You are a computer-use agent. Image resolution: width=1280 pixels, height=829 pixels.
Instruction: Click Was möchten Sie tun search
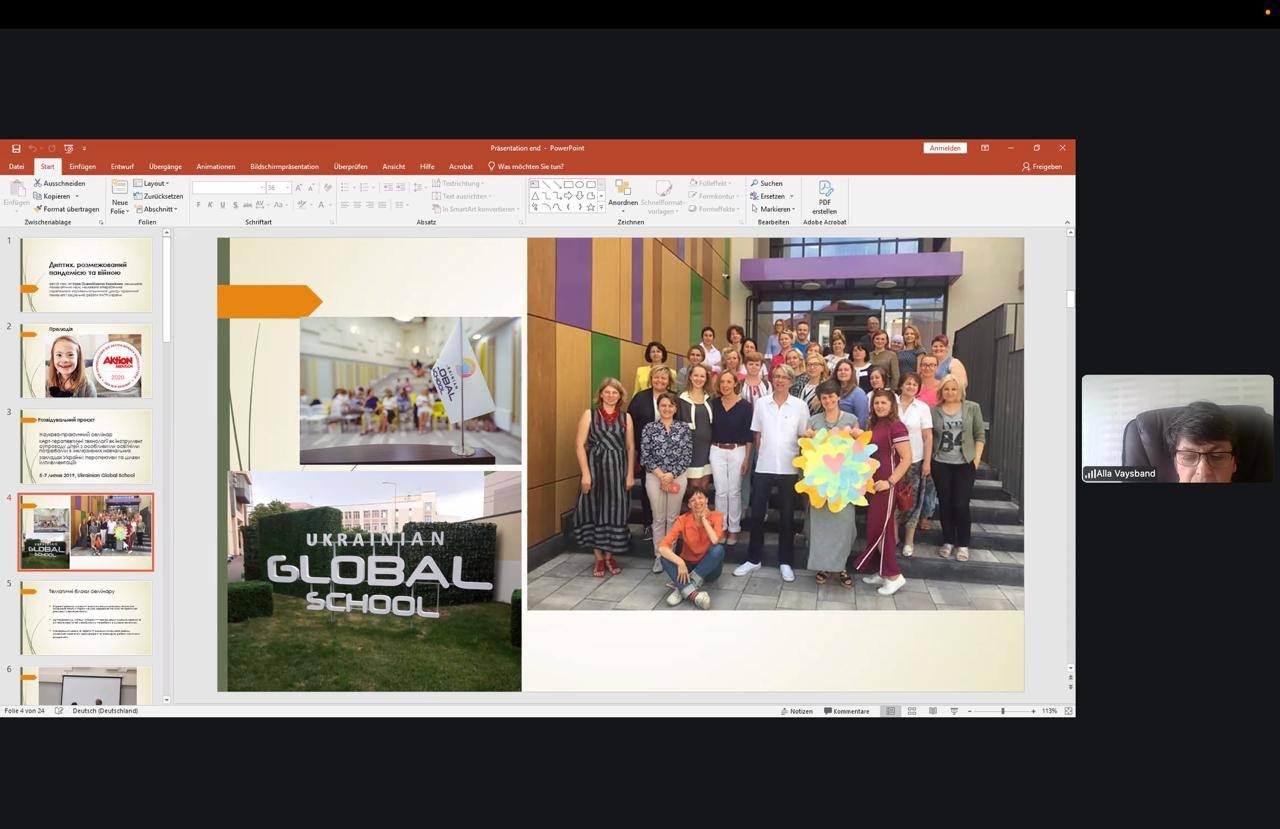pos(525,167)
